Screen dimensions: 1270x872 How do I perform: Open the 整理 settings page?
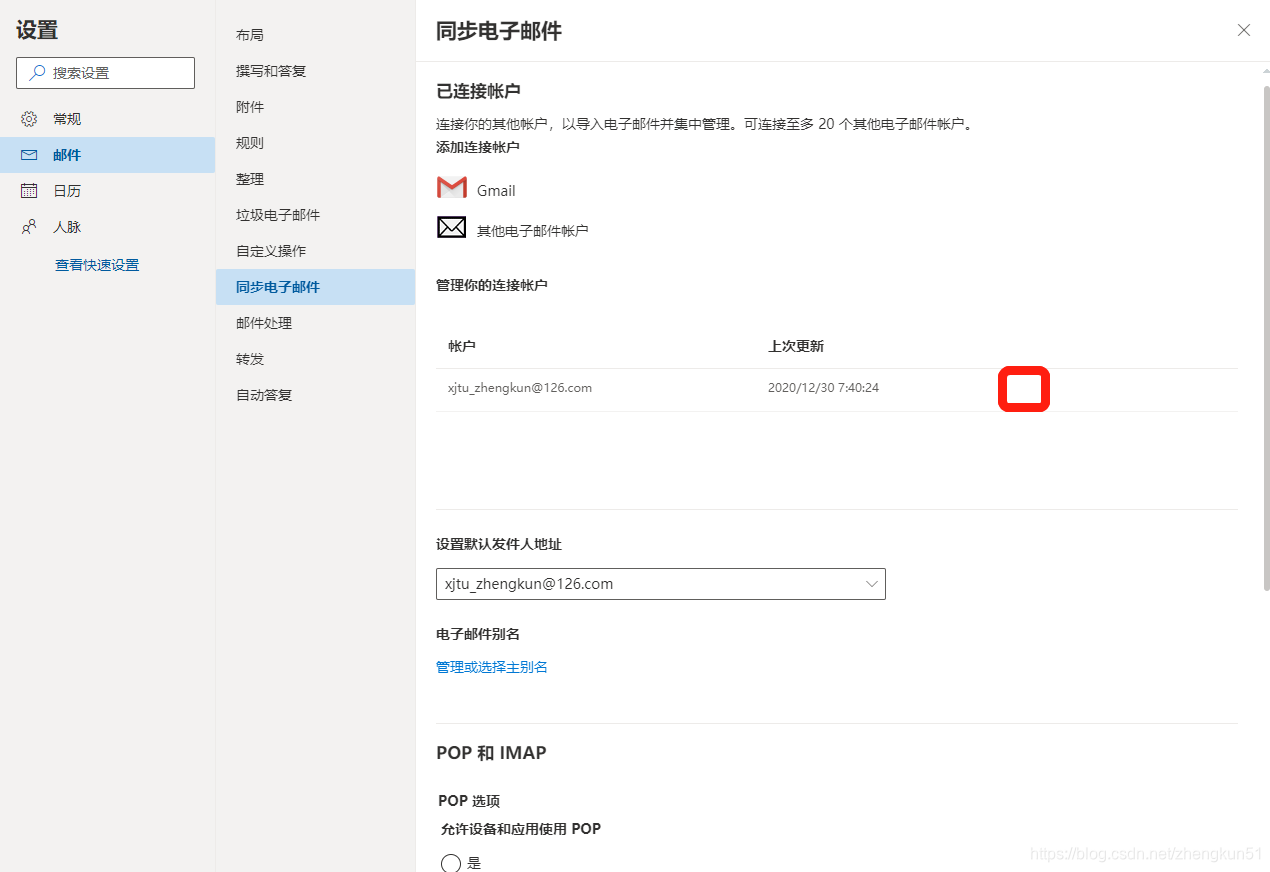click(x=315, y=179)
